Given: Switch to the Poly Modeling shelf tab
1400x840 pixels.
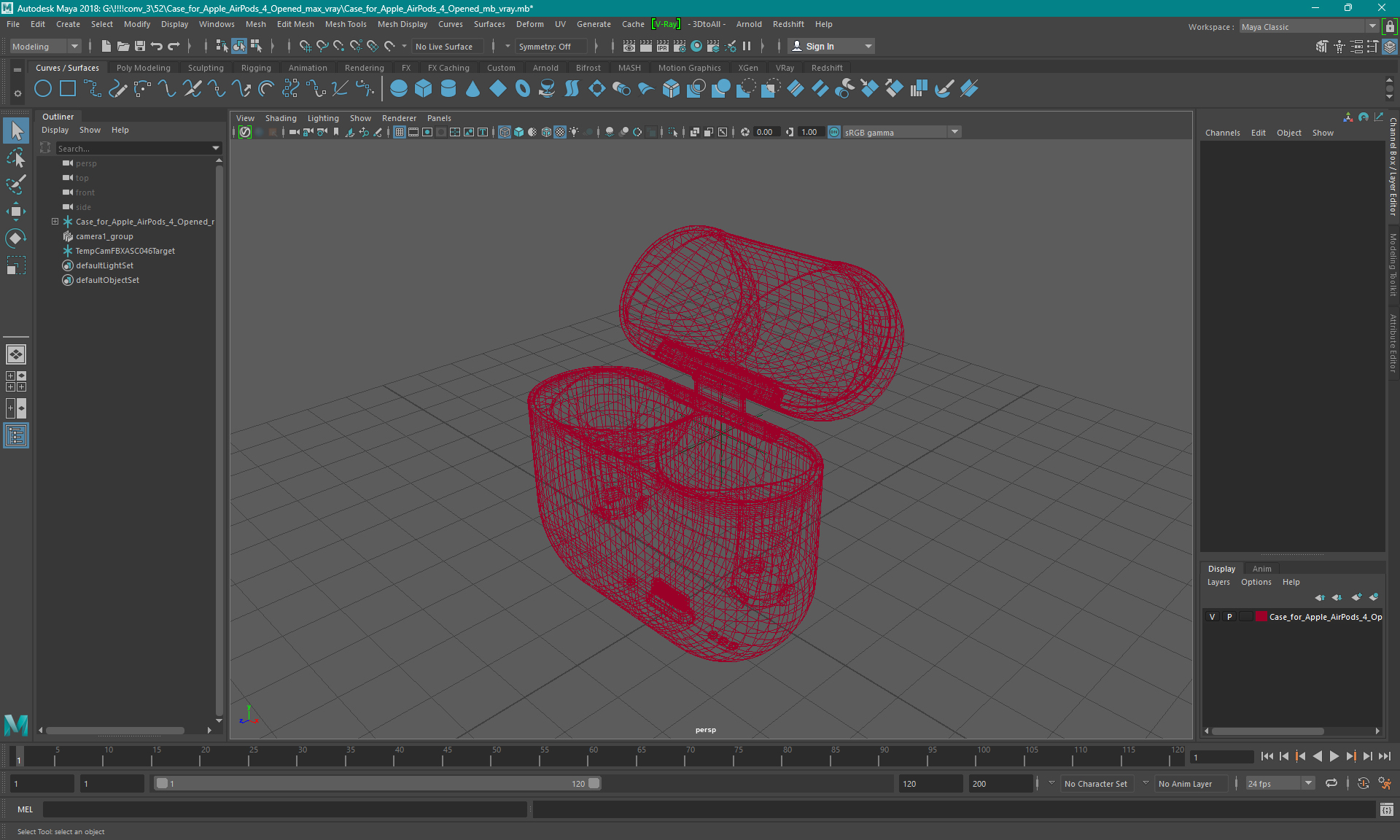Looking at the screenshot, I should [x=144, y=68].
